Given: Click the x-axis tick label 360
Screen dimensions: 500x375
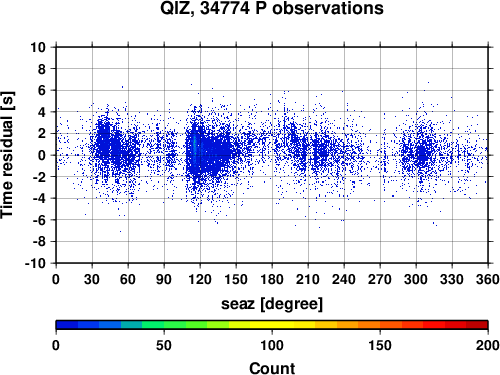Looking at the screenshot, I should coord(488,279).
